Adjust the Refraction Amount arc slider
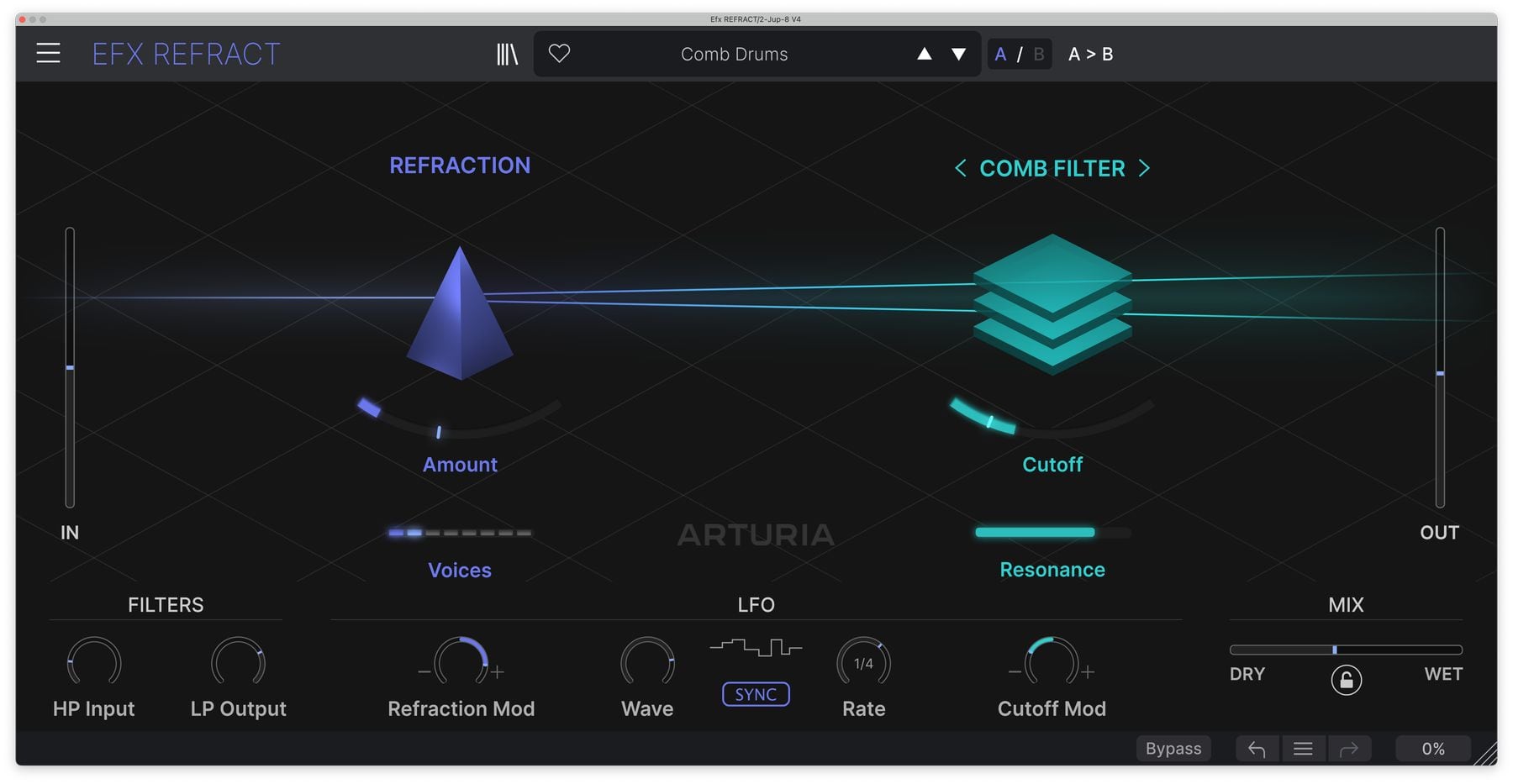This screenshot has width=1513, height=784. [460, 420]
